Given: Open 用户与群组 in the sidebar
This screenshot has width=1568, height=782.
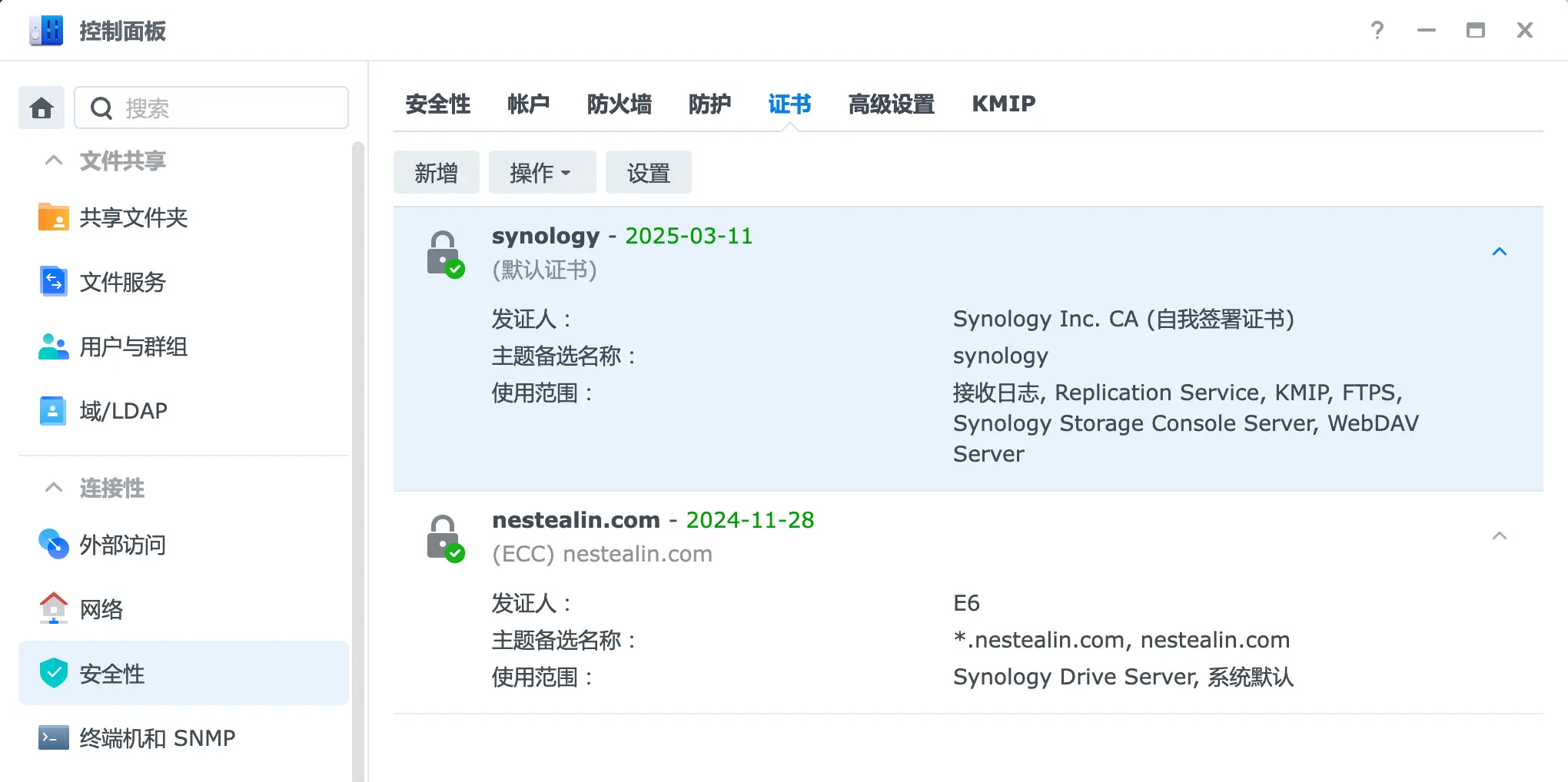Looking at the screenshot, I should click(184, 346).
